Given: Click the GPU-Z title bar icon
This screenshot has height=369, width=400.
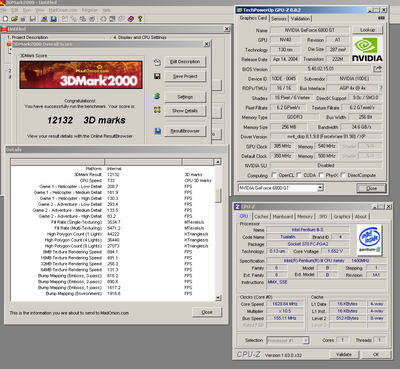Looking at the screenshot, I should pos(239,10).
